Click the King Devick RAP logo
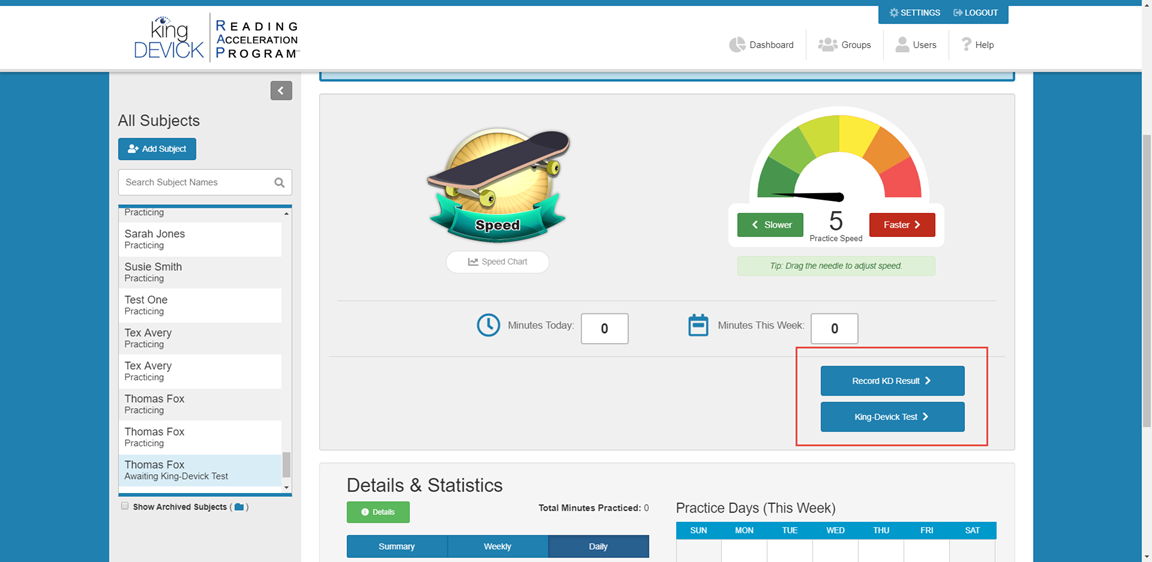This screenshot has width=1152, height=562. (215, 37)
